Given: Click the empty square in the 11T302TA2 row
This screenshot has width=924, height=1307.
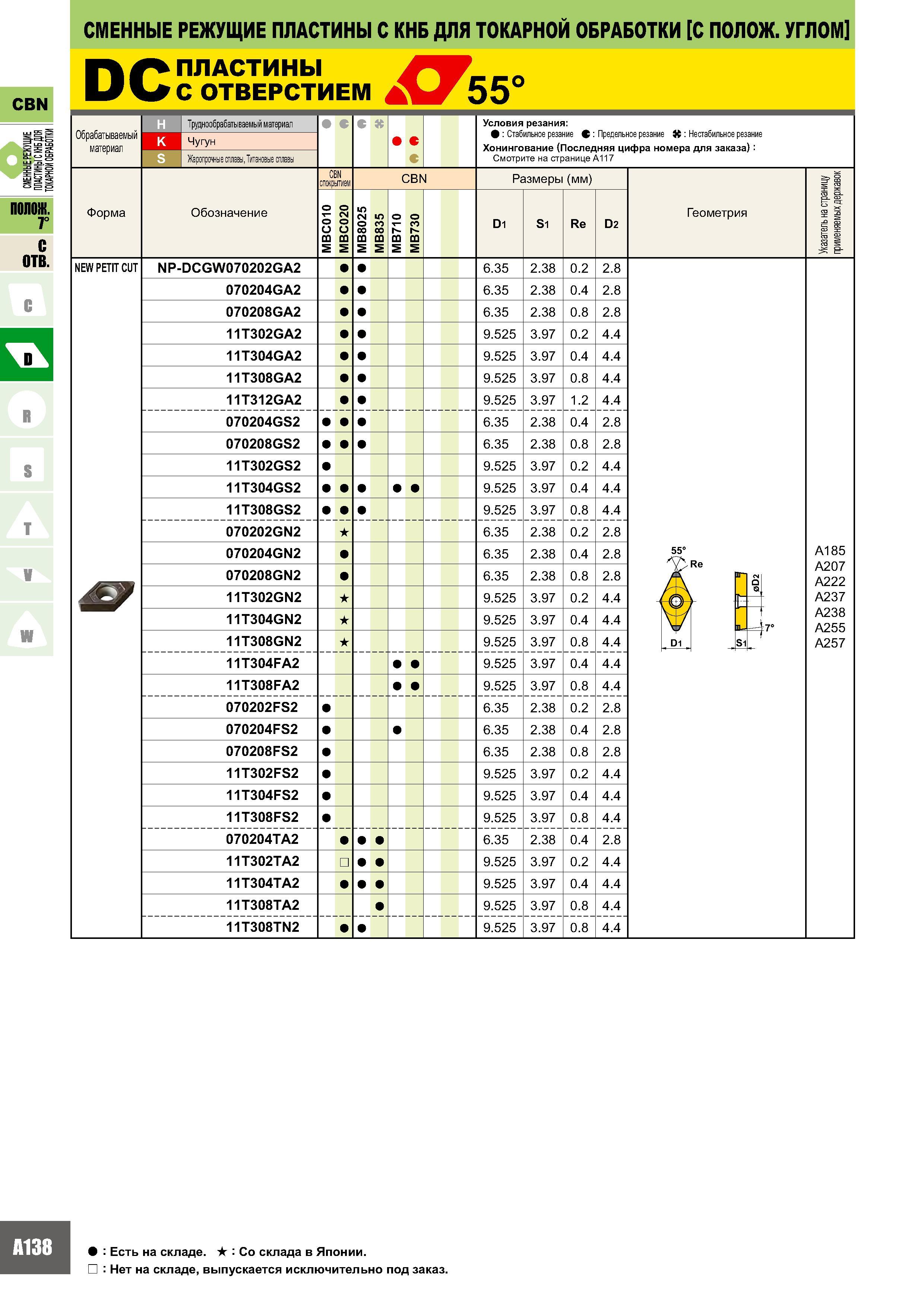Looking at the screenshot, I should 344,862.
